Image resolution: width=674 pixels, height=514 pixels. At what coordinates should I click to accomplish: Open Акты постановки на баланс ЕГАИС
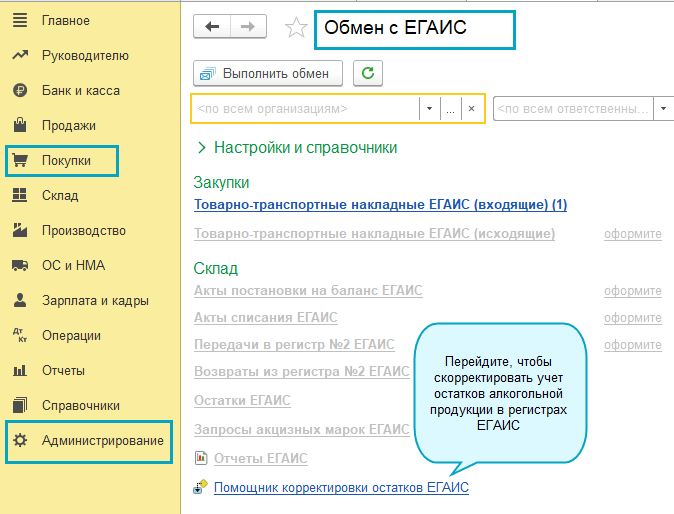click(308, 291)
